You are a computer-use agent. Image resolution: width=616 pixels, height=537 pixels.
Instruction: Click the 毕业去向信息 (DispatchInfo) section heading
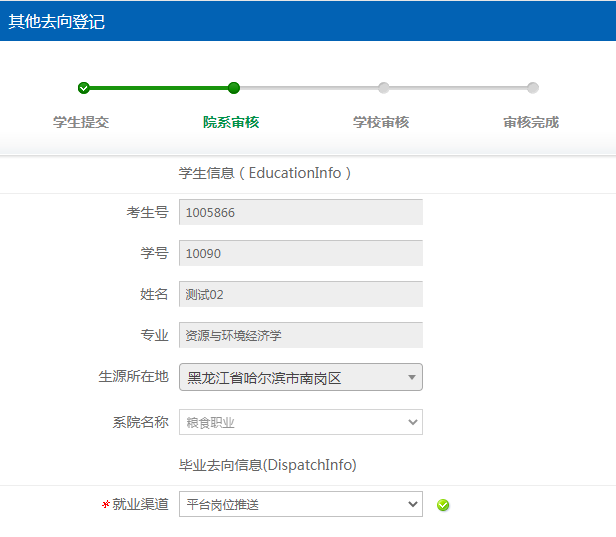(267, 464)
